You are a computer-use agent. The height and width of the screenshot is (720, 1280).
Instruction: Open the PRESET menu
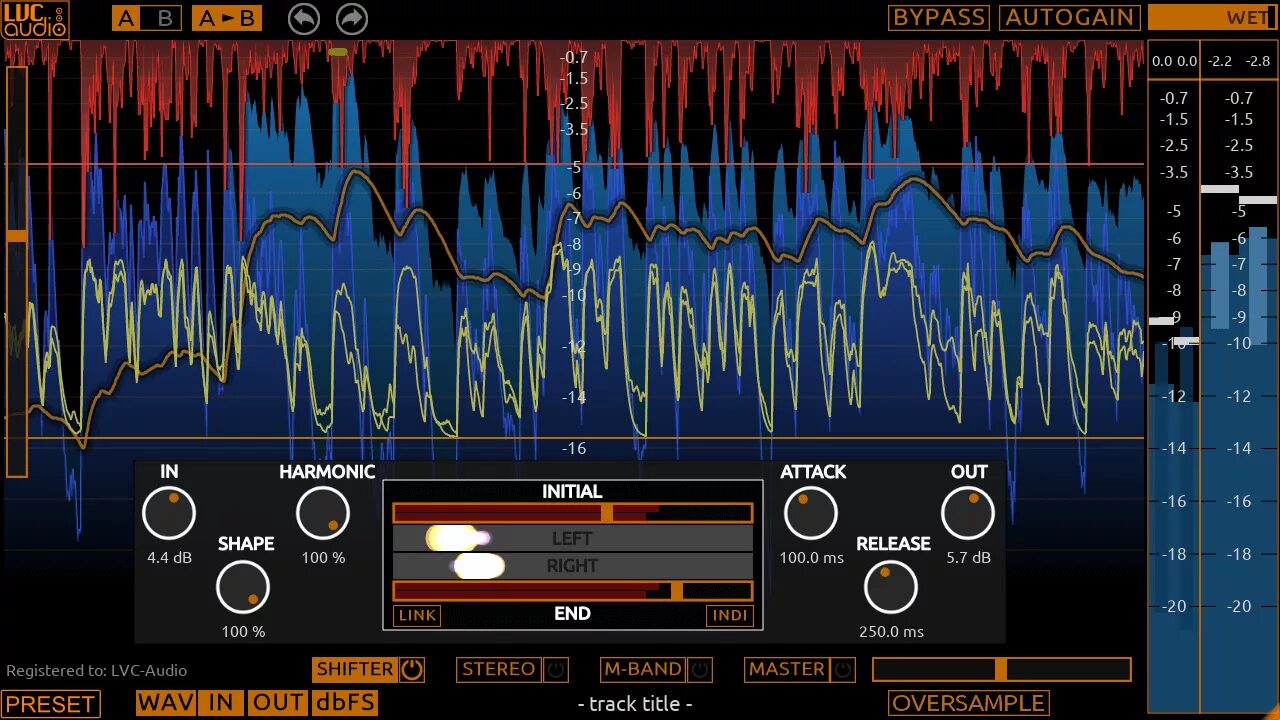(51, 704)
